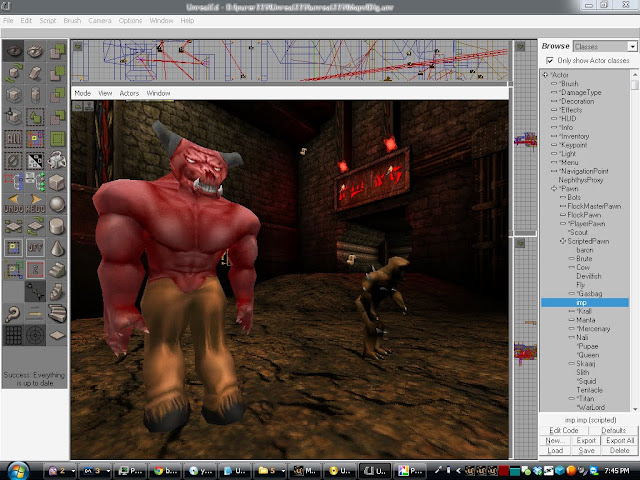Click the brush rotate tool with green arrows
640x480 pixels.
click(13, 73)
